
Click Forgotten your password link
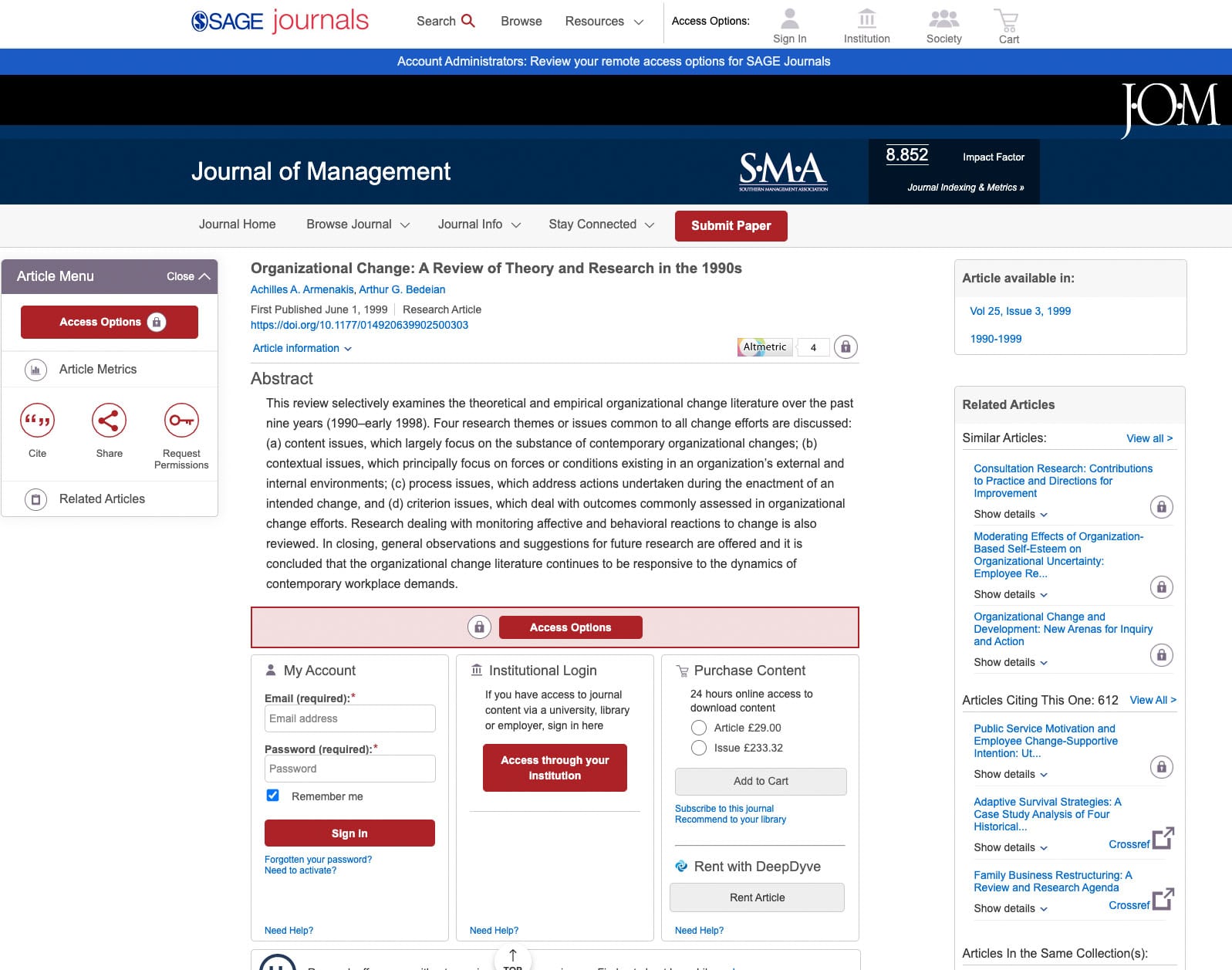(x=318, y=860)
